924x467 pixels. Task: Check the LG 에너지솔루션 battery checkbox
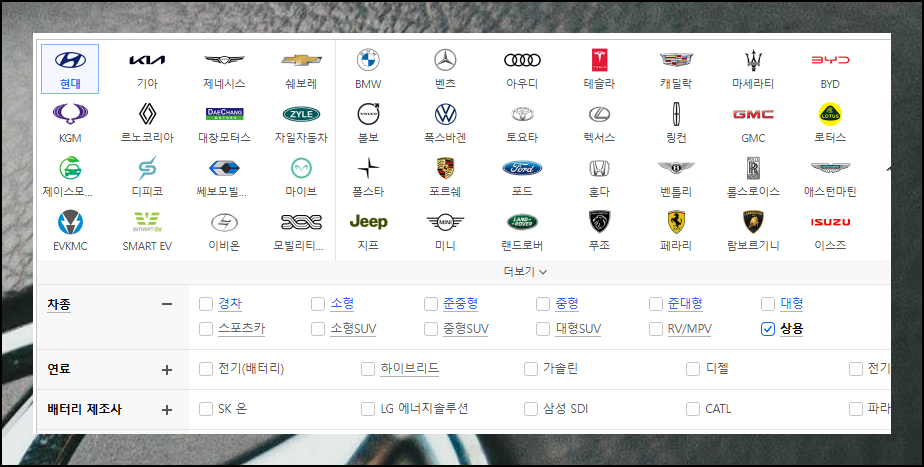(x=368, y=409)
